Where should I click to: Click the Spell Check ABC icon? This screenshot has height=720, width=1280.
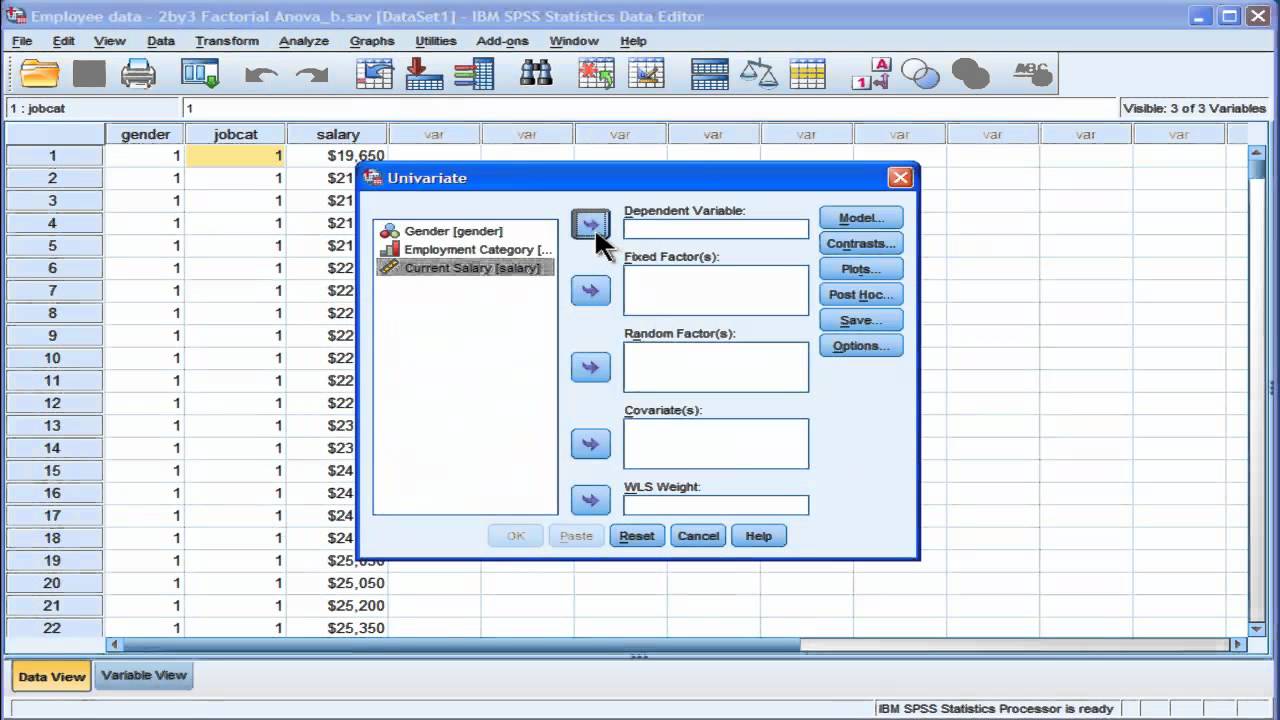coord(1031,74)
